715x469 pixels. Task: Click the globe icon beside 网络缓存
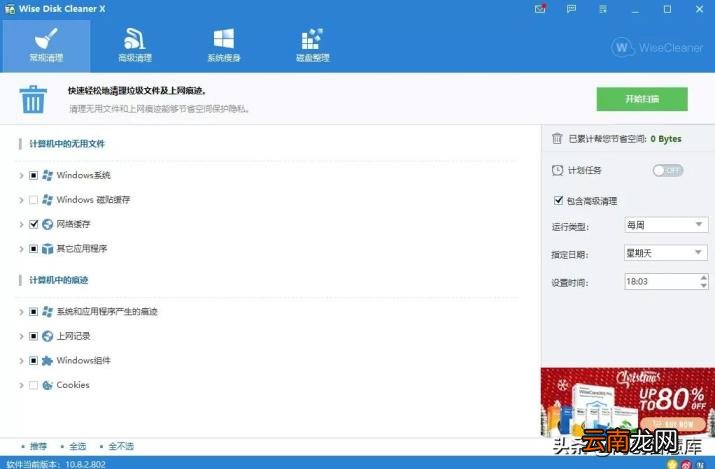pos(47,224)
